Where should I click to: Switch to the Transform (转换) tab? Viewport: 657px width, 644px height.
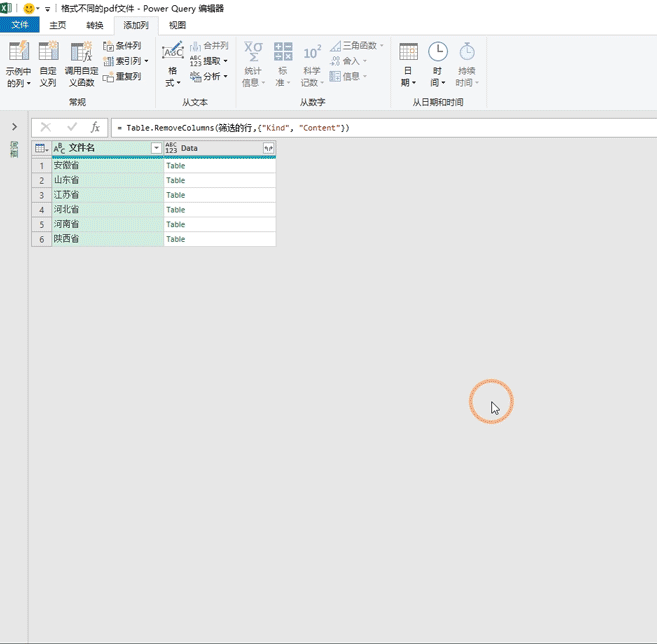coord(95,25)
